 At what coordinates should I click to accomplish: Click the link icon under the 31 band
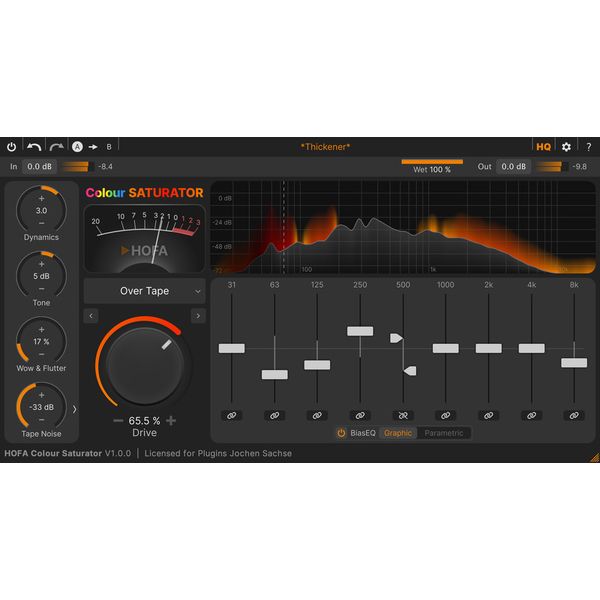(x=231, y=415)
